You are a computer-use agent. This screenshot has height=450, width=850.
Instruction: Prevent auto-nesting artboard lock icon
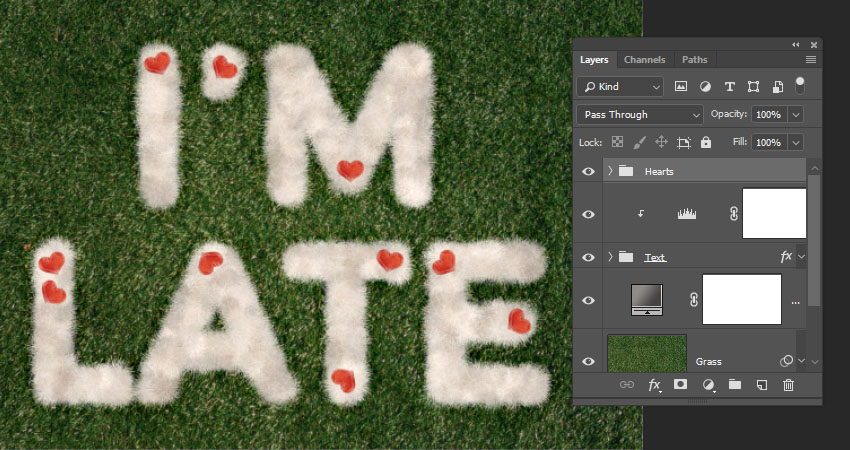click(x=684, y=143)
